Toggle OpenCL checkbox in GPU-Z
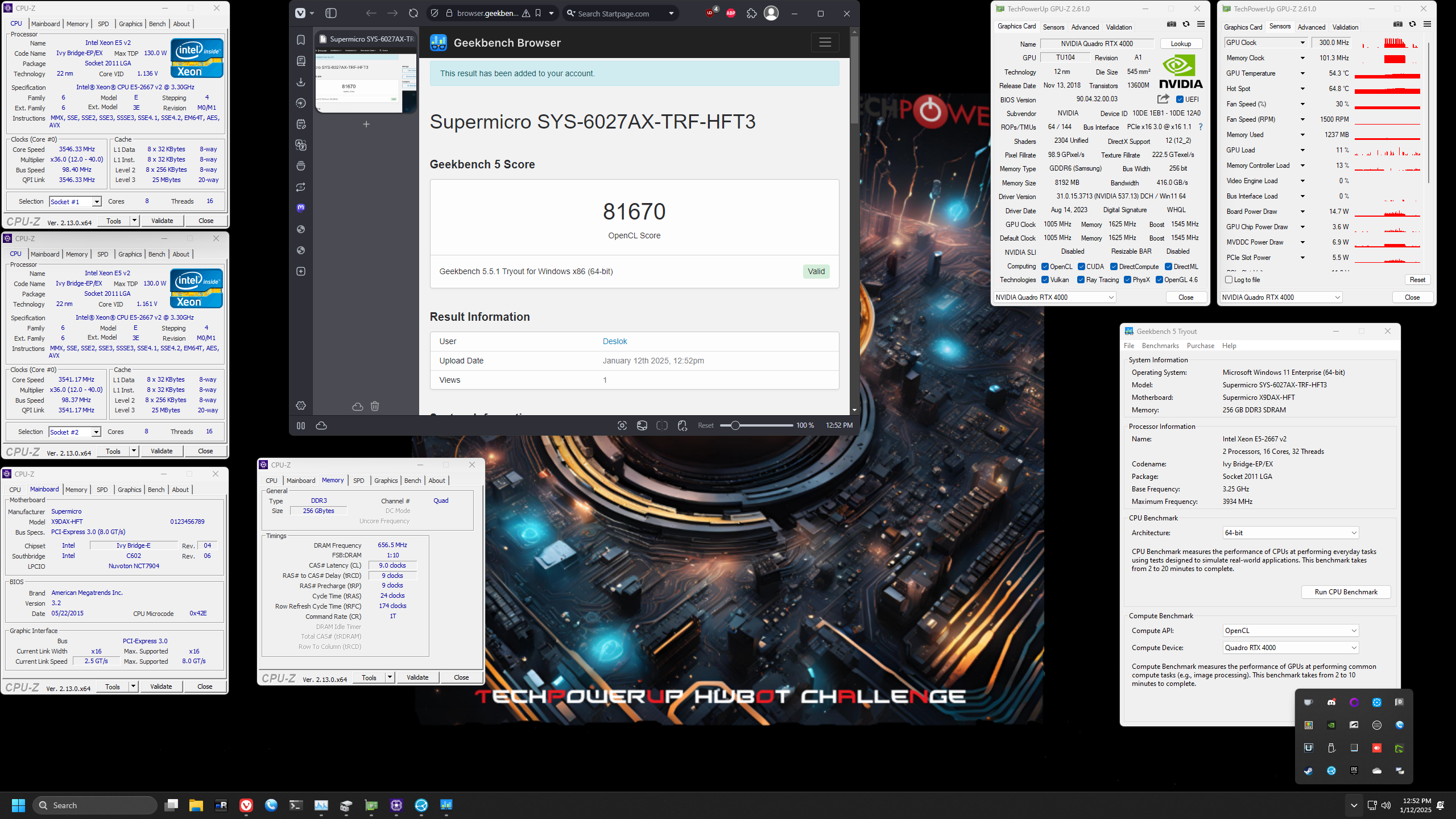The image size is (1456, 819). pos(1045,267)
